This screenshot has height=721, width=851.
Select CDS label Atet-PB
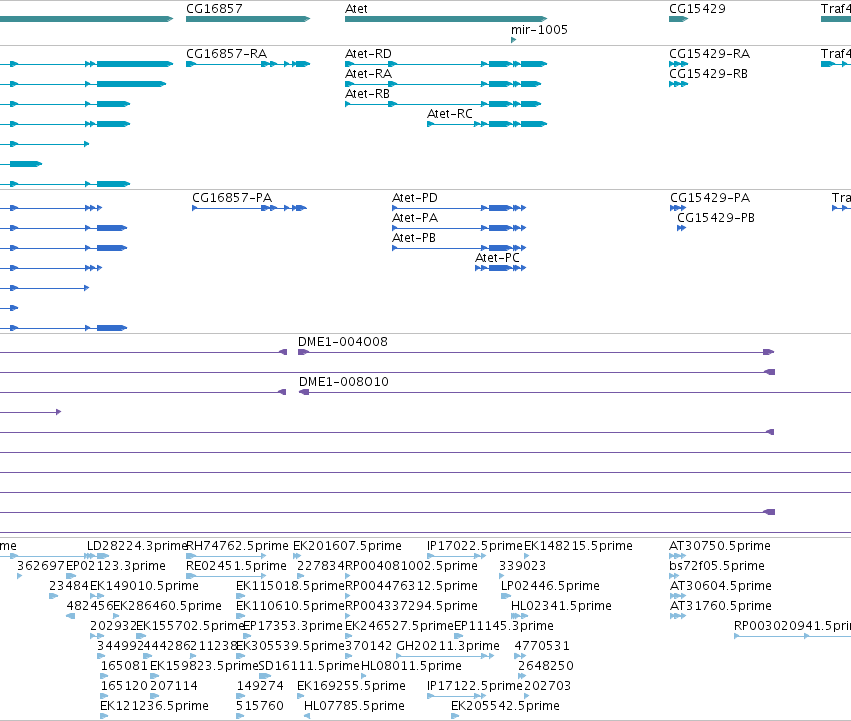click(x=414, y=238)
